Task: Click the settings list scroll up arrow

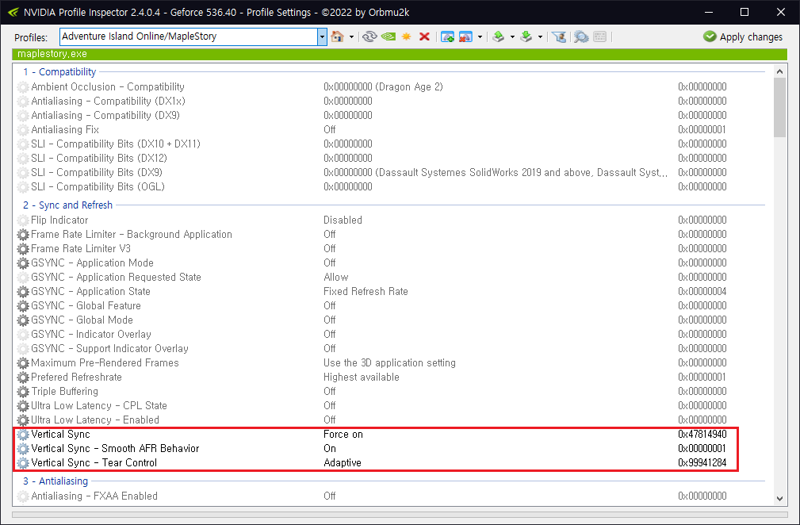Action: (x=780, y=71)
